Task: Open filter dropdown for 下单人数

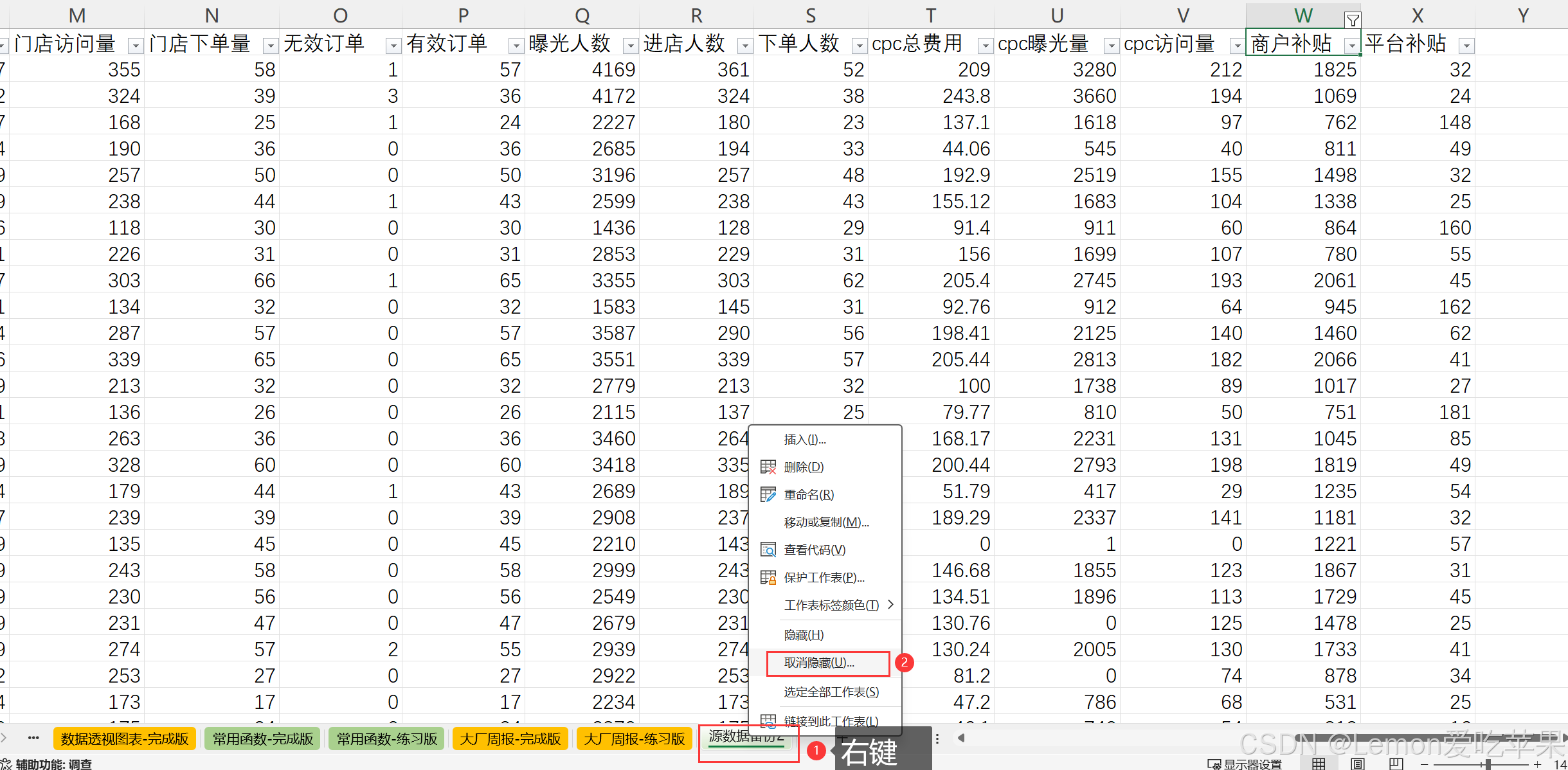Action: coord(859,46)
